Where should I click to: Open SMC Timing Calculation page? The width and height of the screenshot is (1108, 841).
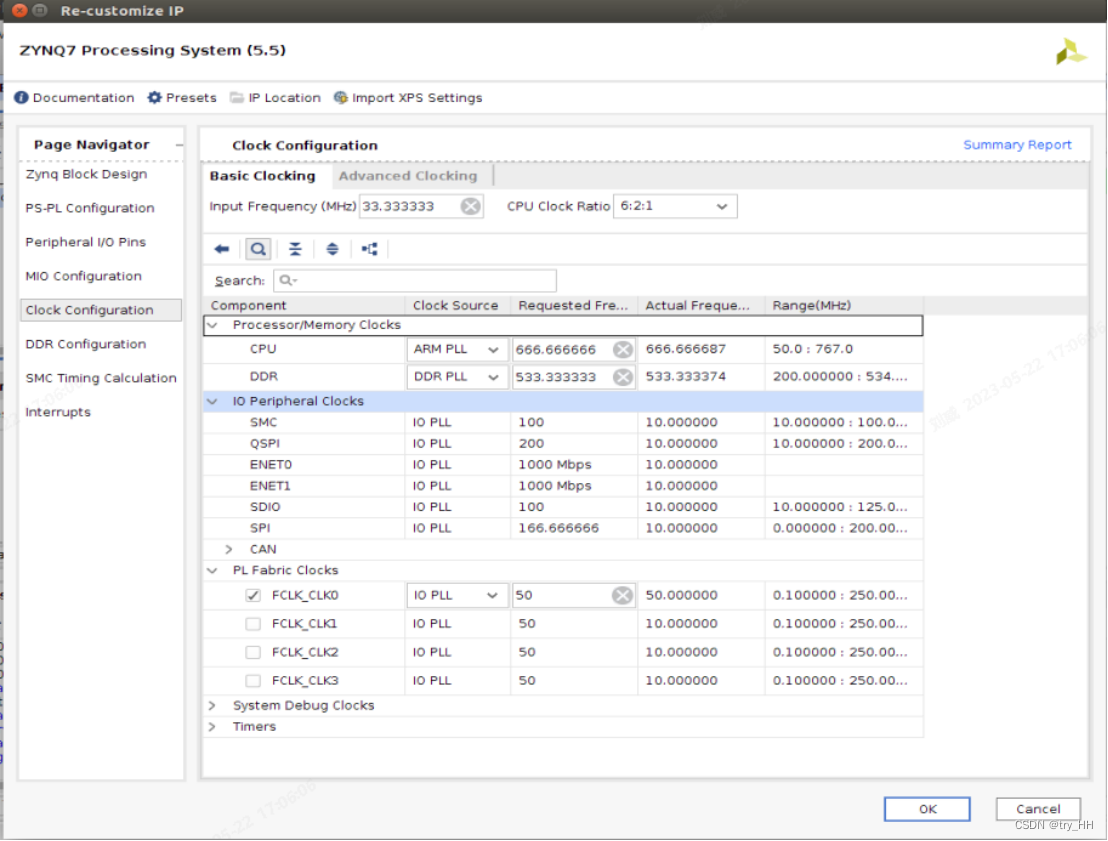click(x=101, y=378)
